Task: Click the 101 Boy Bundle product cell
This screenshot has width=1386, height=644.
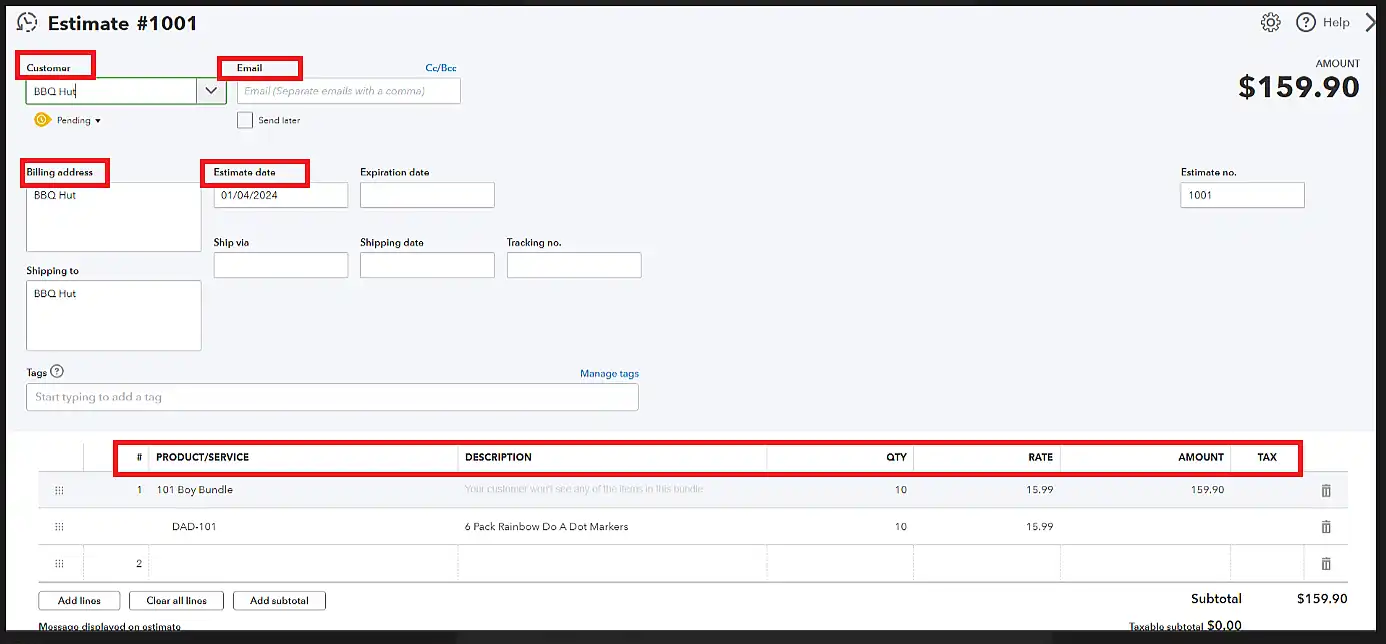Action: point(303,490)
